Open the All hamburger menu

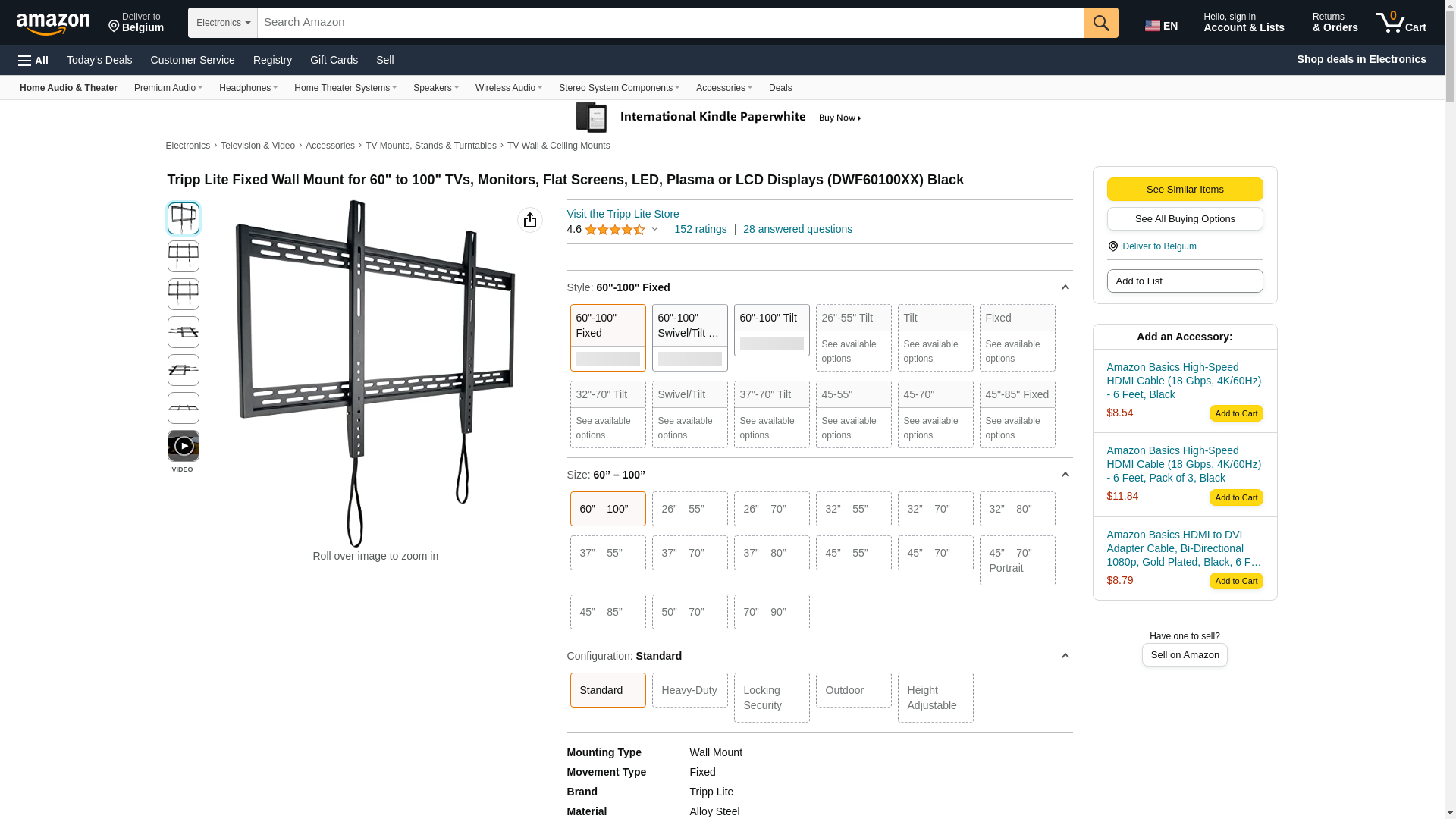click(x=33, y=60)
